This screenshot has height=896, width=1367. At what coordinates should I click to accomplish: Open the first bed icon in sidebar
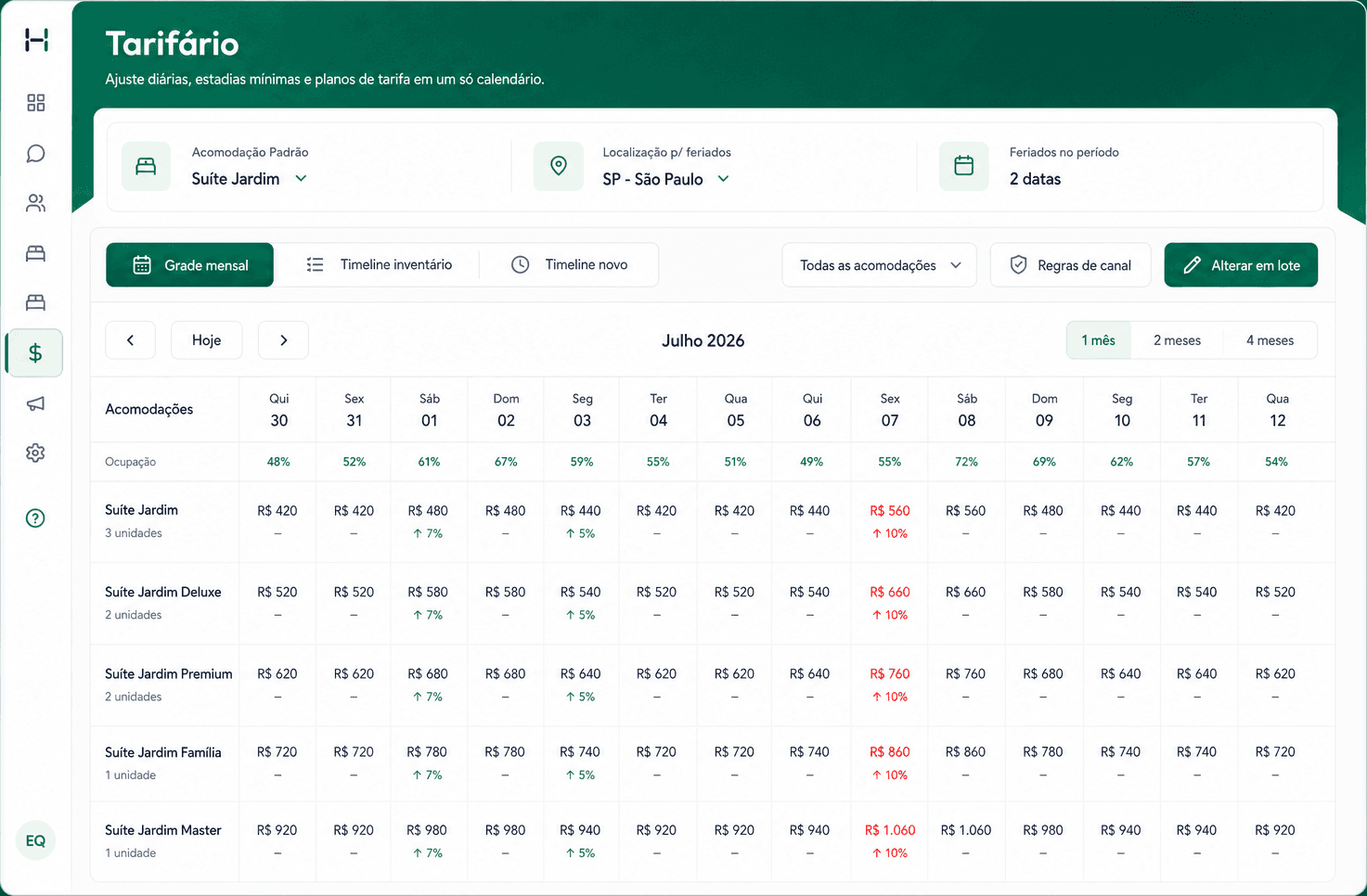click(35, 253)
